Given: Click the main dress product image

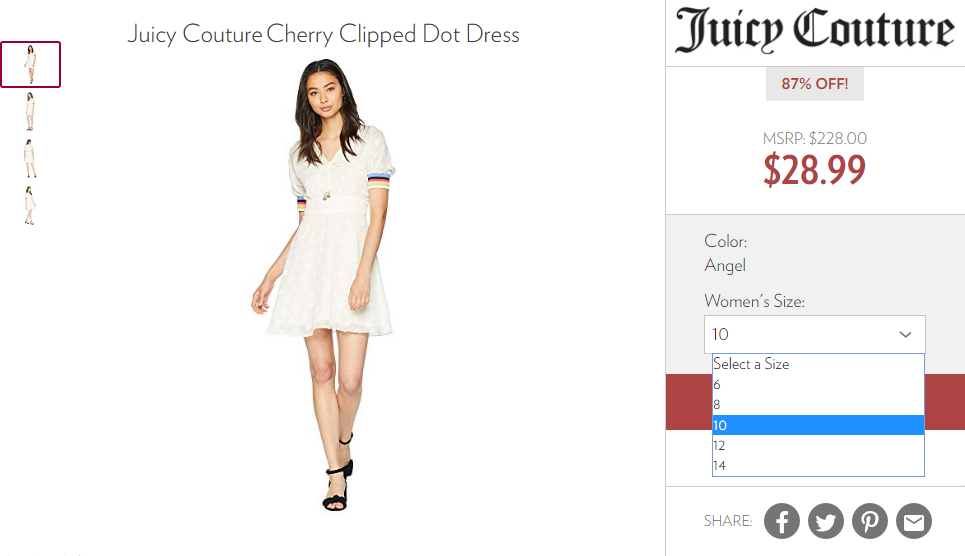Looking at the screenshot, I should pyautogui.click(x=324, y=284).
